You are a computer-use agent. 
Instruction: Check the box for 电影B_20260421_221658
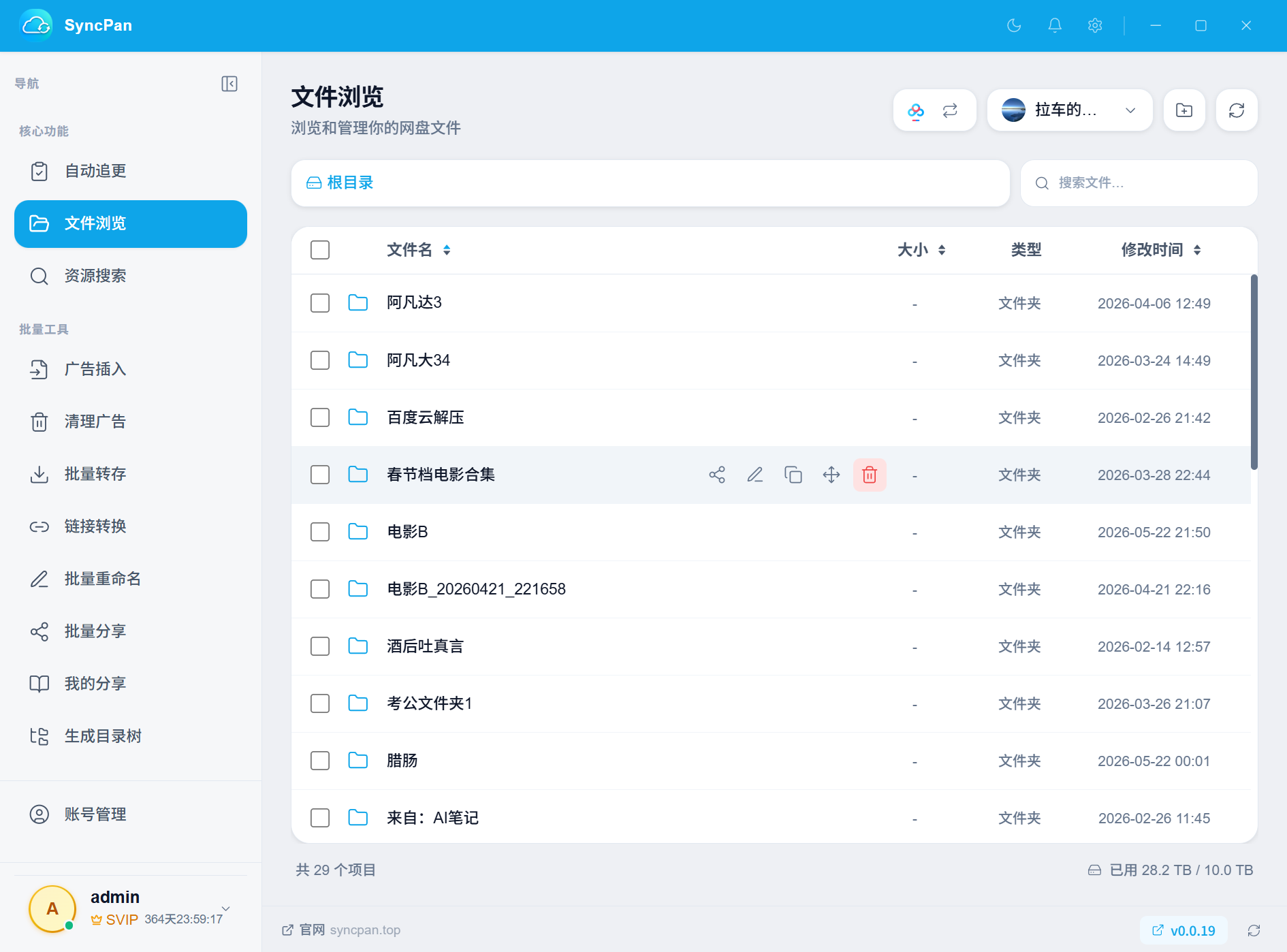point(320,589)
